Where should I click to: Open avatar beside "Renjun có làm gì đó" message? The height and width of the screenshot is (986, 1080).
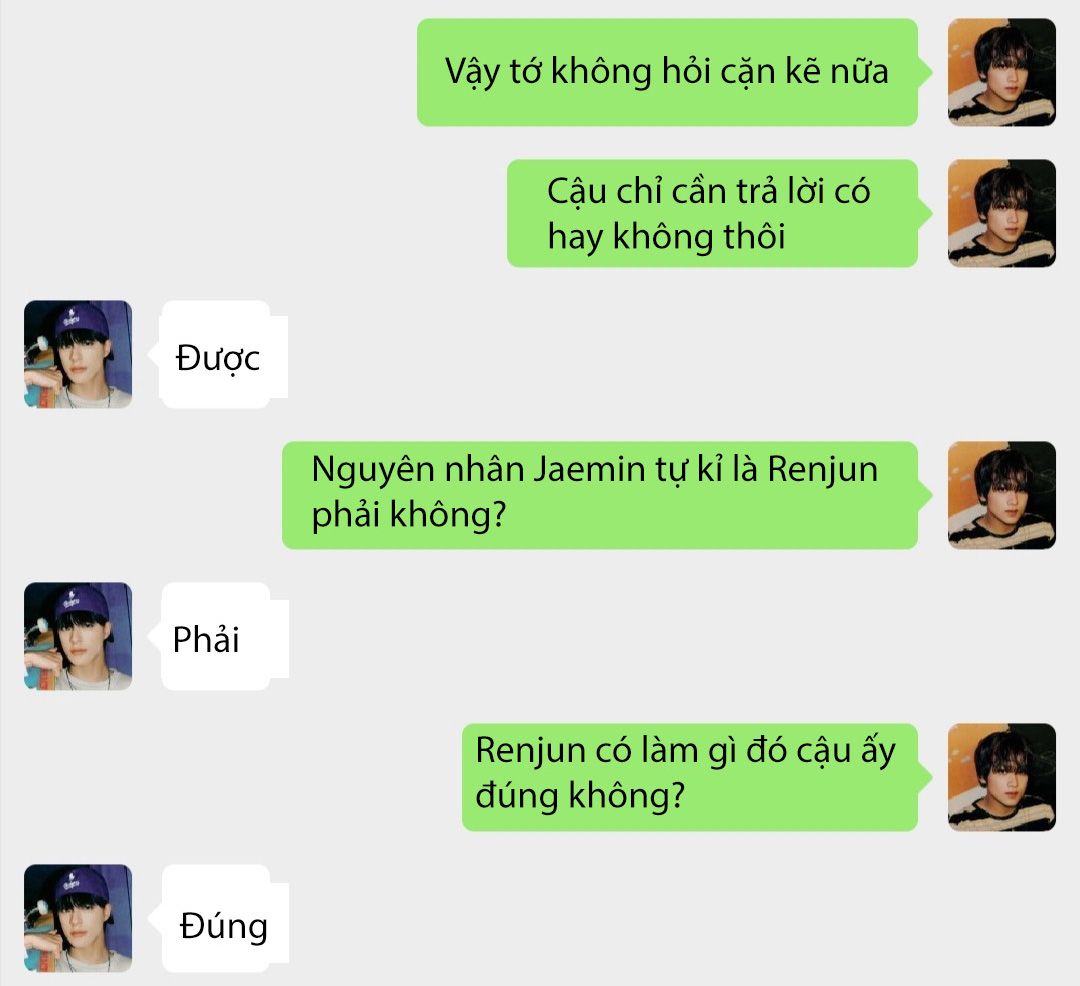click(1001, 777)
